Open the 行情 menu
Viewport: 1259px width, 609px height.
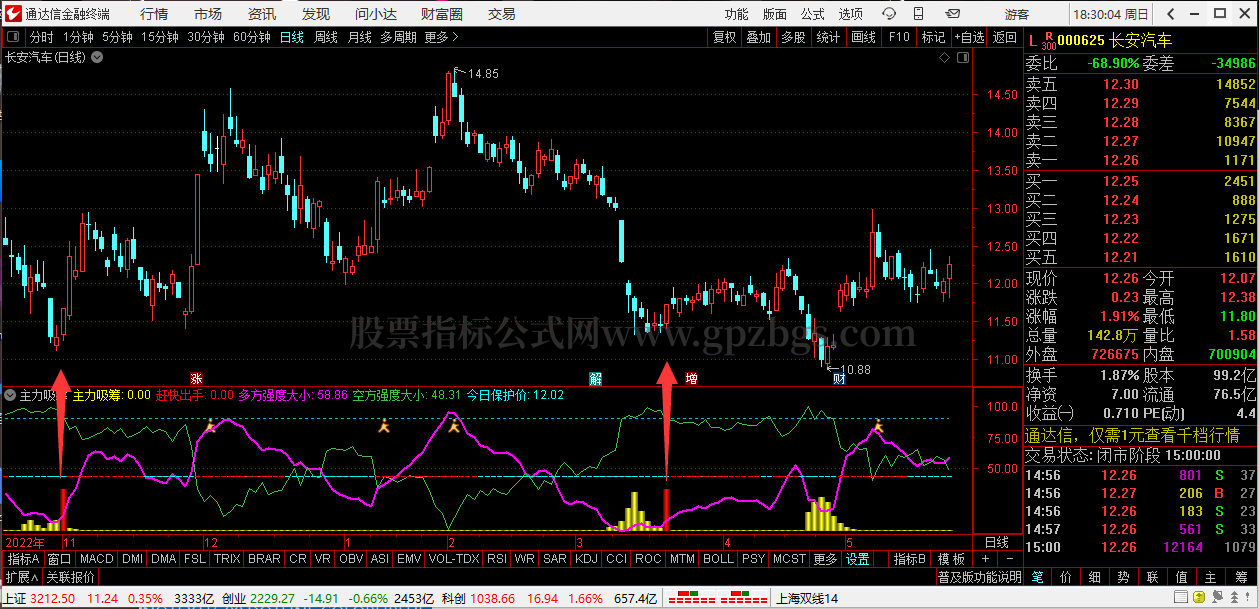tap(154, 14)
